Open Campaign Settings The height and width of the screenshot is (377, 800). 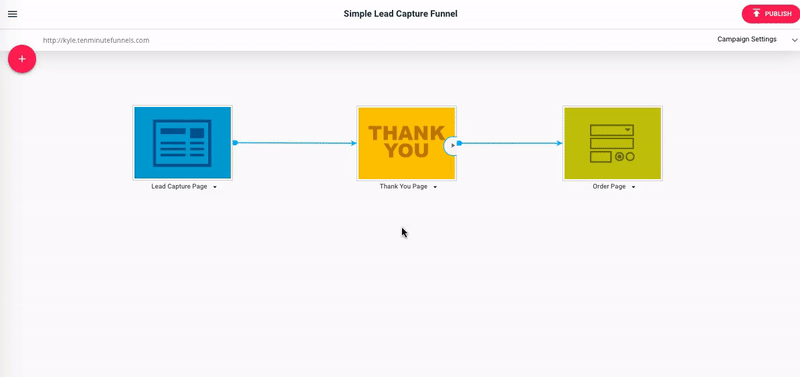pyautogui.click(x=747, y=39)
